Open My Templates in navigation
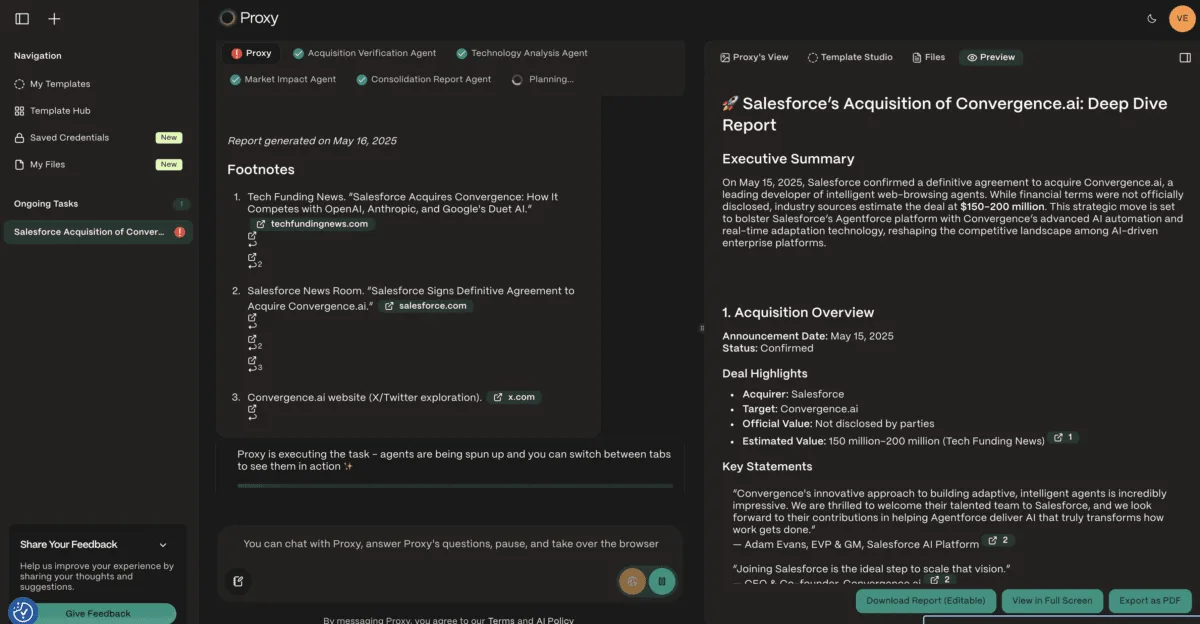The image size is (1200, 624). pyautogui.click(x=60, y=84)
